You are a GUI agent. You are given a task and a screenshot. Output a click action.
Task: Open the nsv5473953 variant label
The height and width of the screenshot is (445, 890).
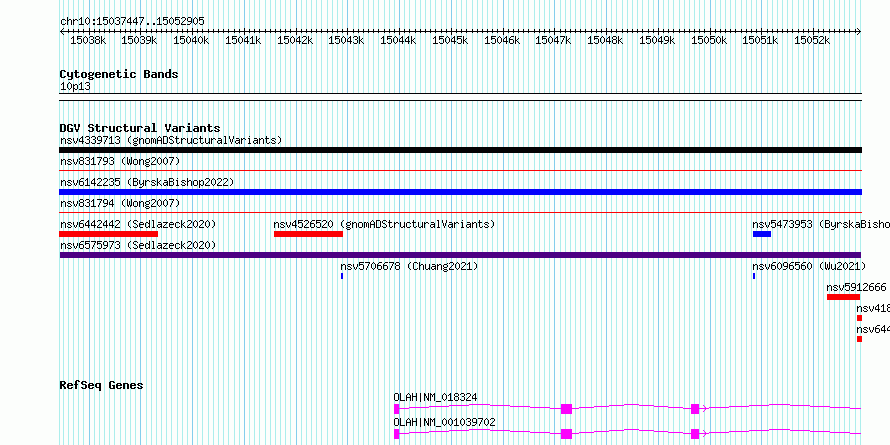(821, 224)
